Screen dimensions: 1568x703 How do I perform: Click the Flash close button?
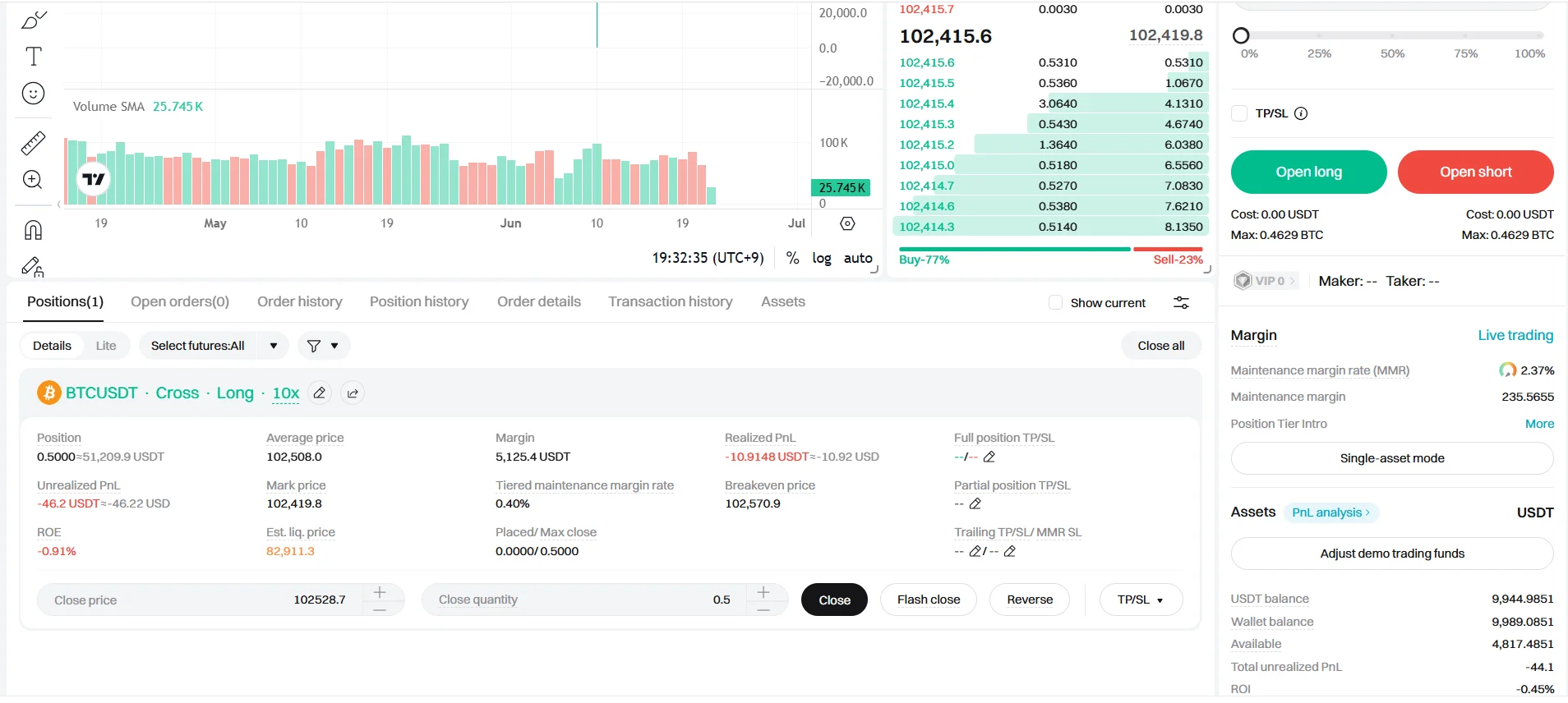928,600
